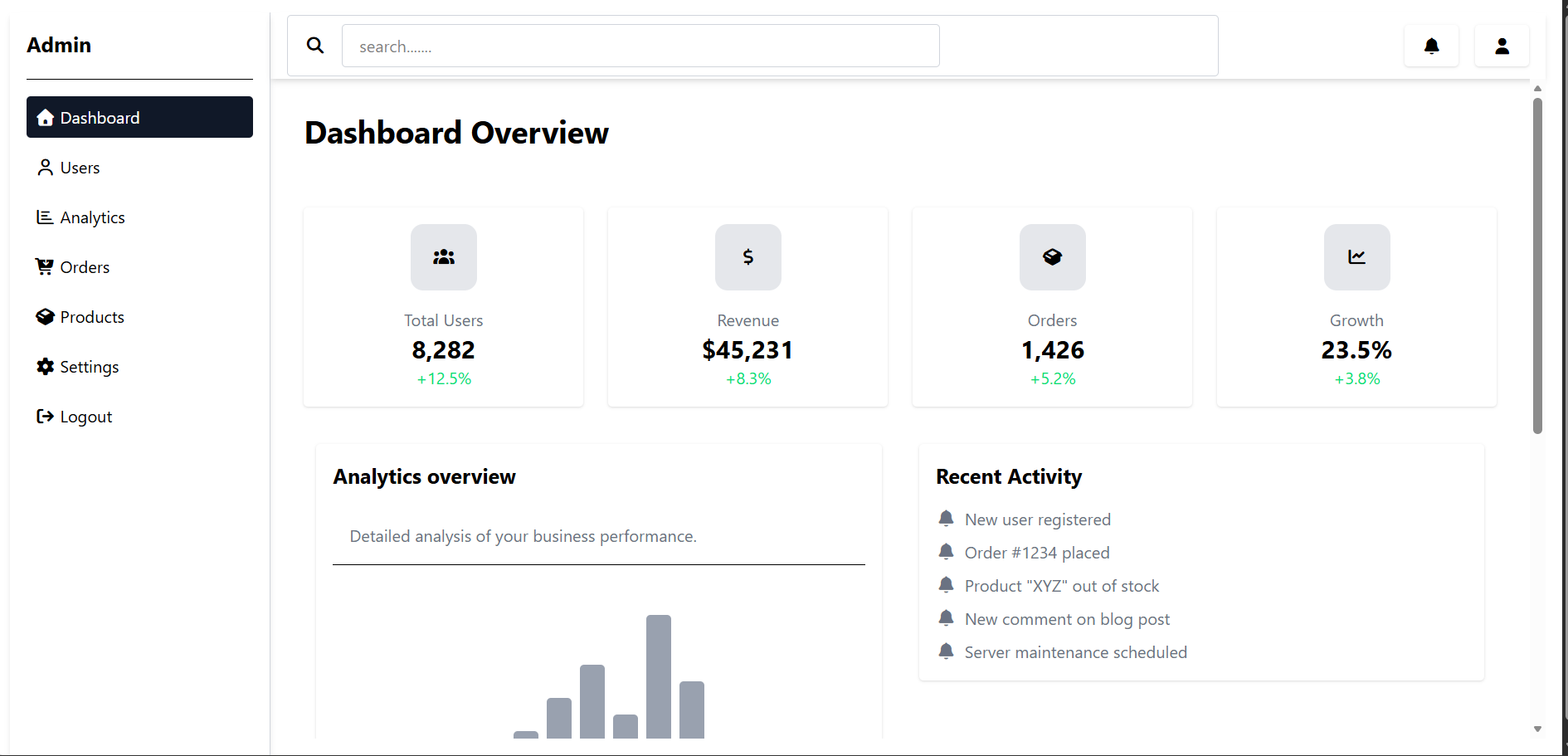Screen dimensions: 1568x756
Task: Click the bell beside Order #1234 placed
Action: point(946,551)
